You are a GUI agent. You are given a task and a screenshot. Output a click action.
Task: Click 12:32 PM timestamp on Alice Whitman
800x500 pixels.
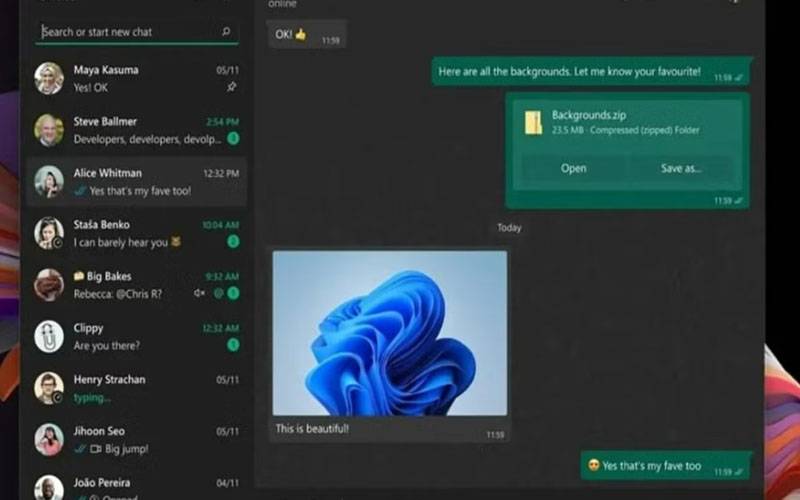[221, 173]
